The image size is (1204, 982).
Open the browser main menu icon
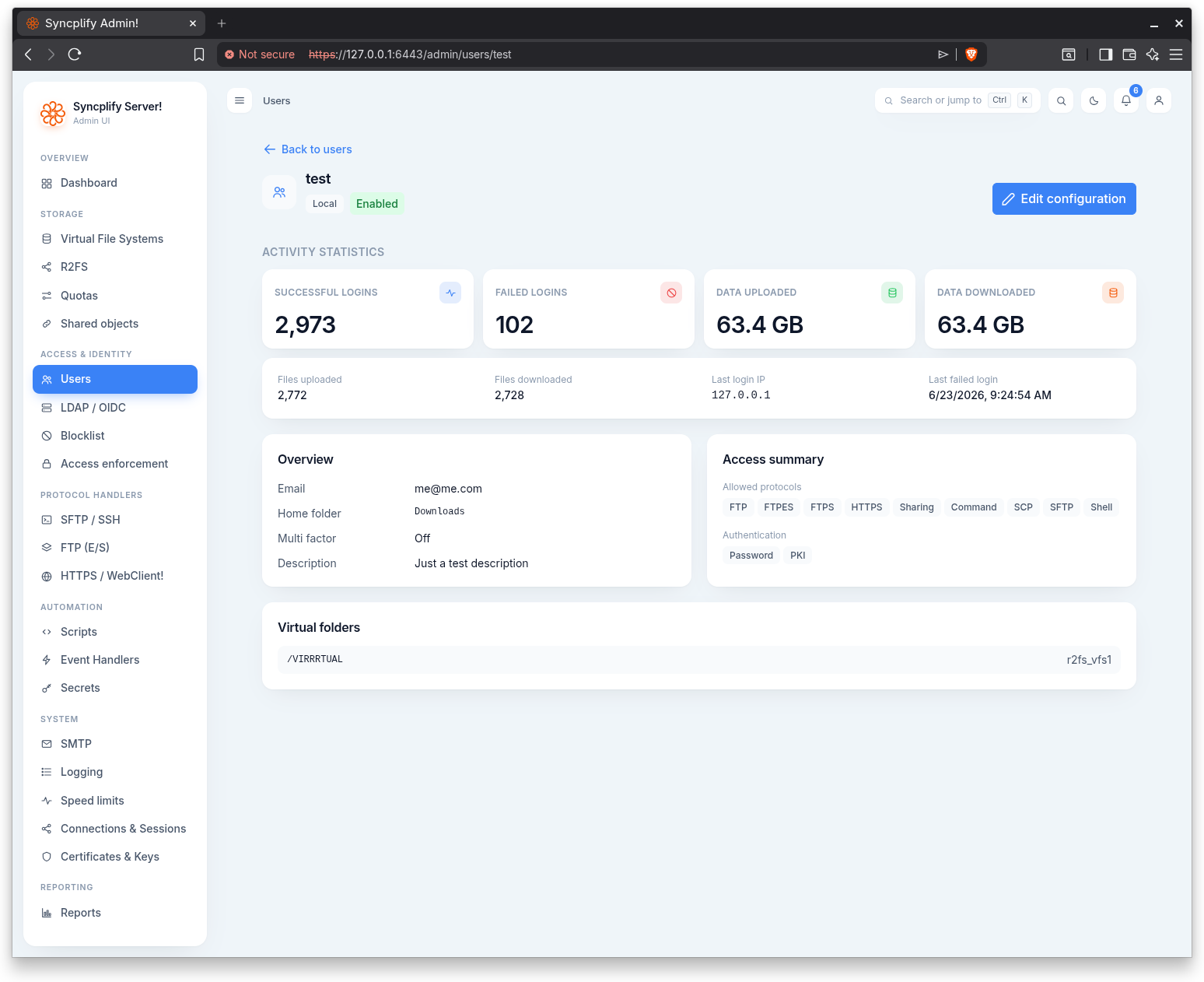coord(1176,54)
